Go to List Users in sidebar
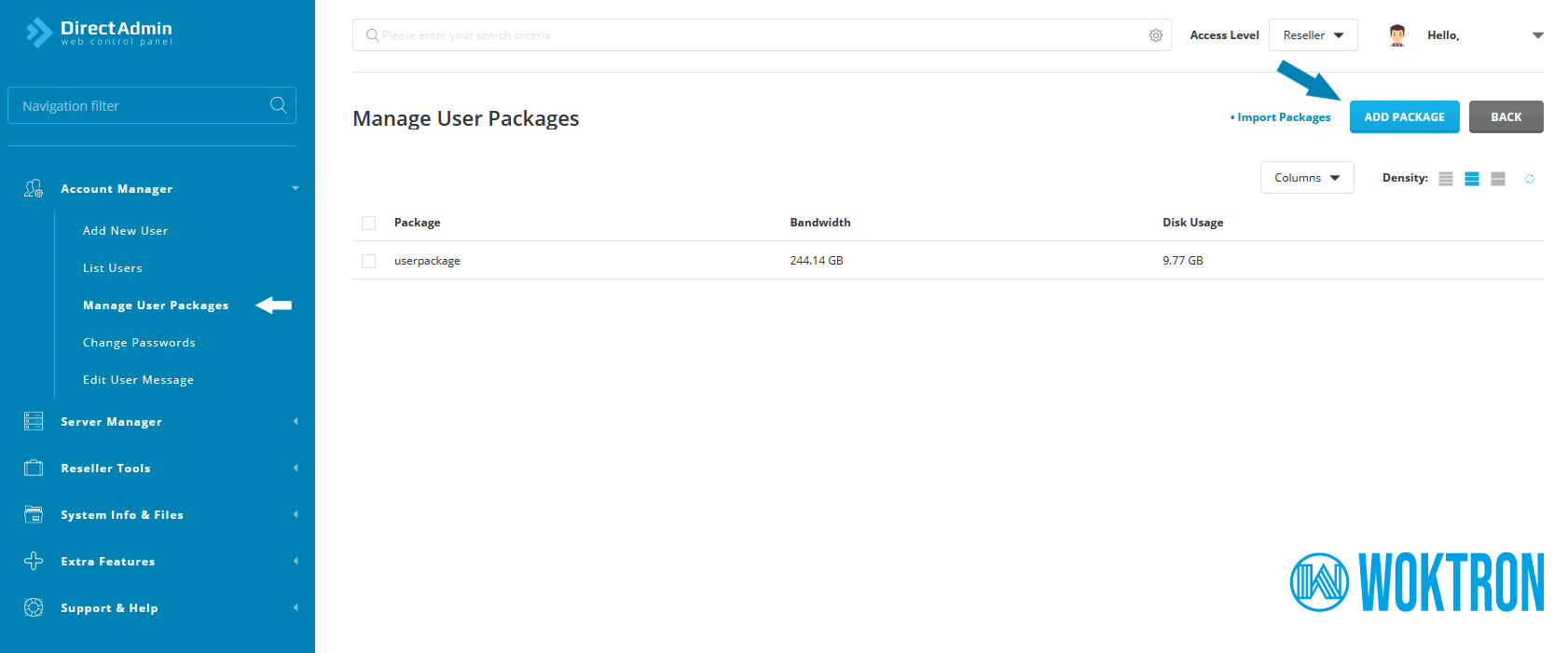 [112, 268]
